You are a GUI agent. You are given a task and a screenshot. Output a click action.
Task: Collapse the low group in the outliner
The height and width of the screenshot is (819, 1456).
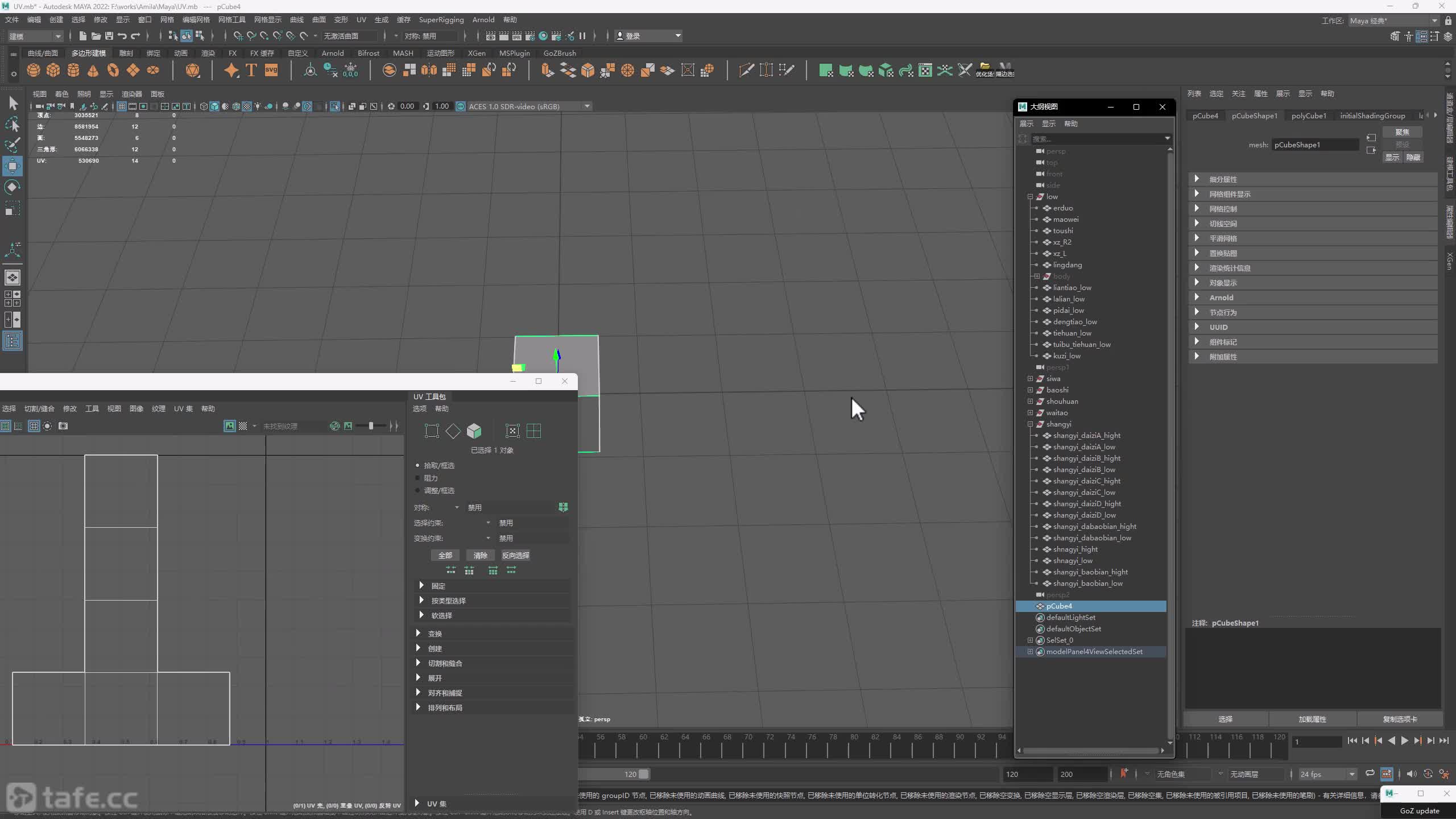click(1030, 197)
